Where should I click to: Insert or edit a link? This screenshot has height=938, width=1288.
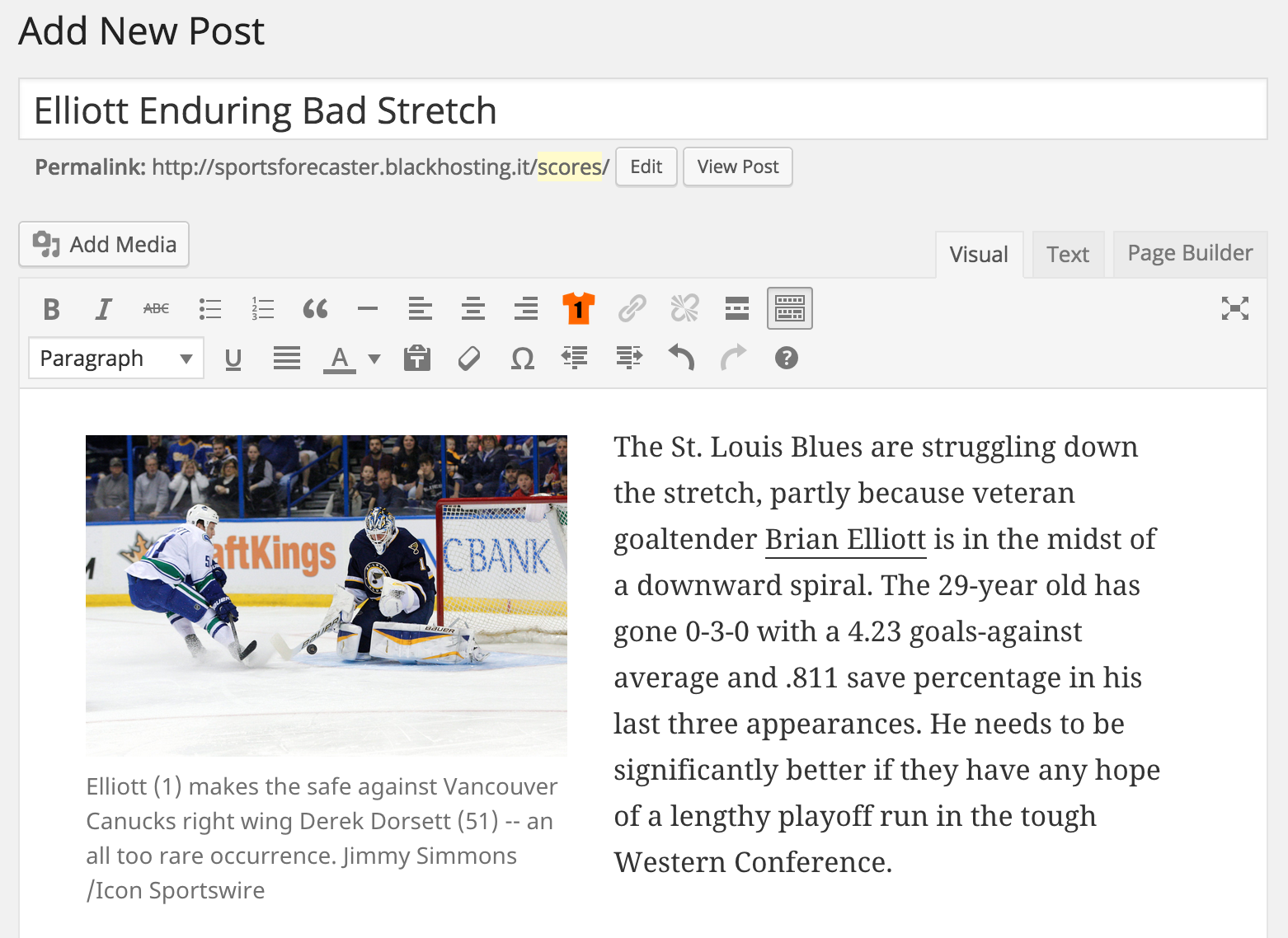pyautogui.click(x=632, y=309)
